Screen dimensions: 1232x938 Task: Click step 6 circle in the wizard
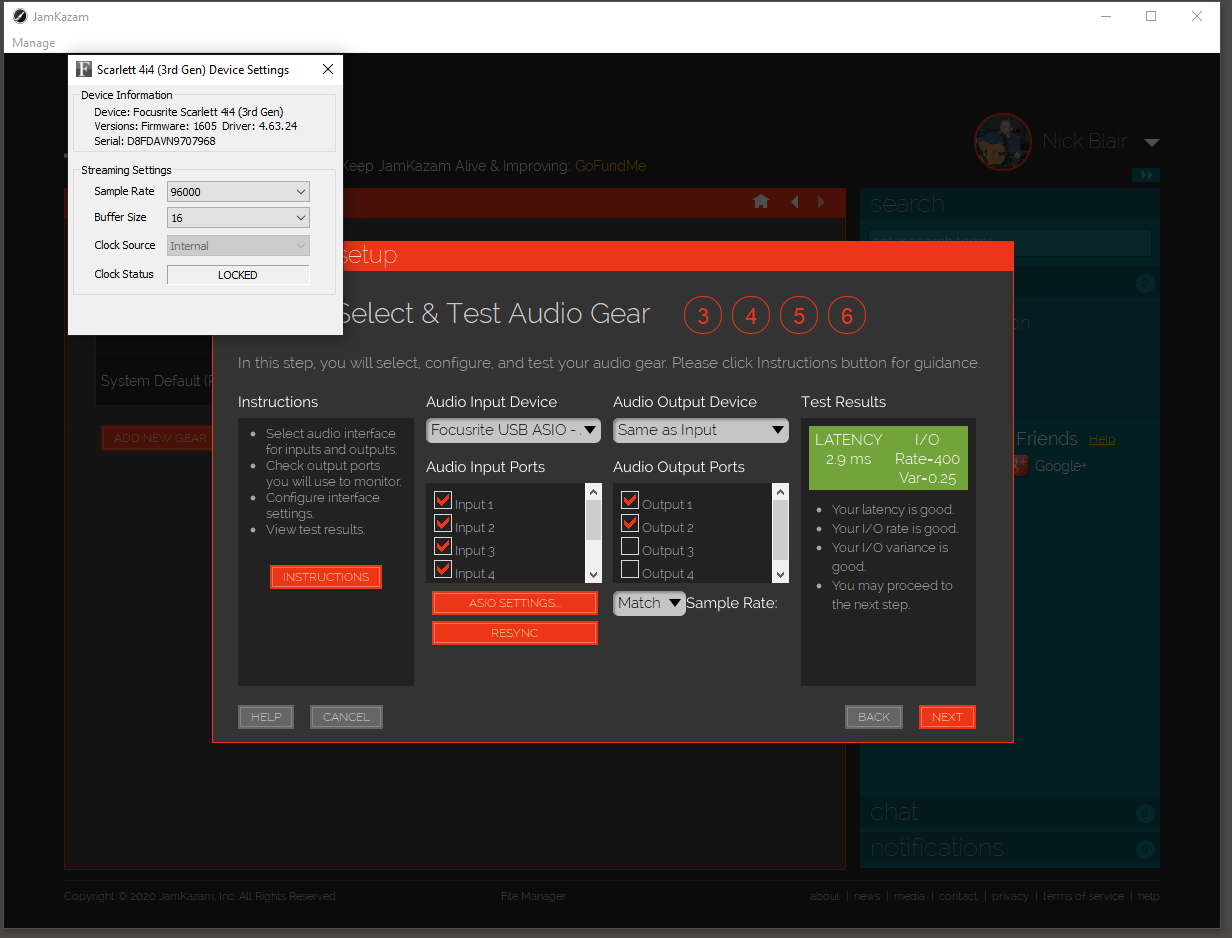847,316
